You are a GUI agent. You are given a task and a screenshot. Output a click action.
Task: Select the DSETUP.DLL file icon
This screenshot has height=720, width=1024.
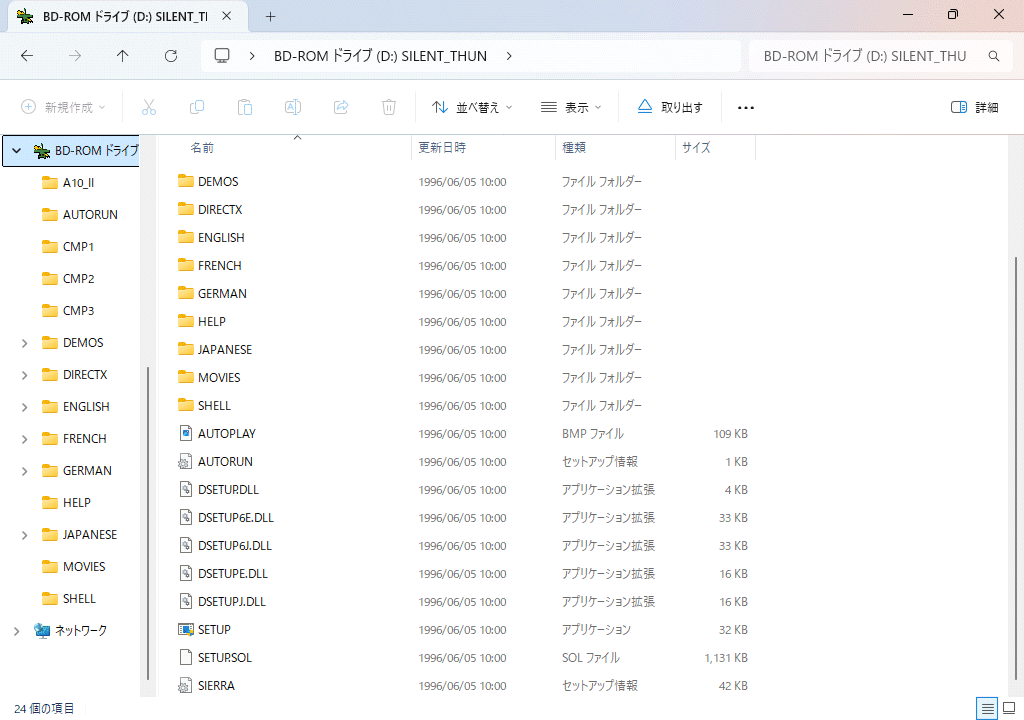[x=186, y=489]
